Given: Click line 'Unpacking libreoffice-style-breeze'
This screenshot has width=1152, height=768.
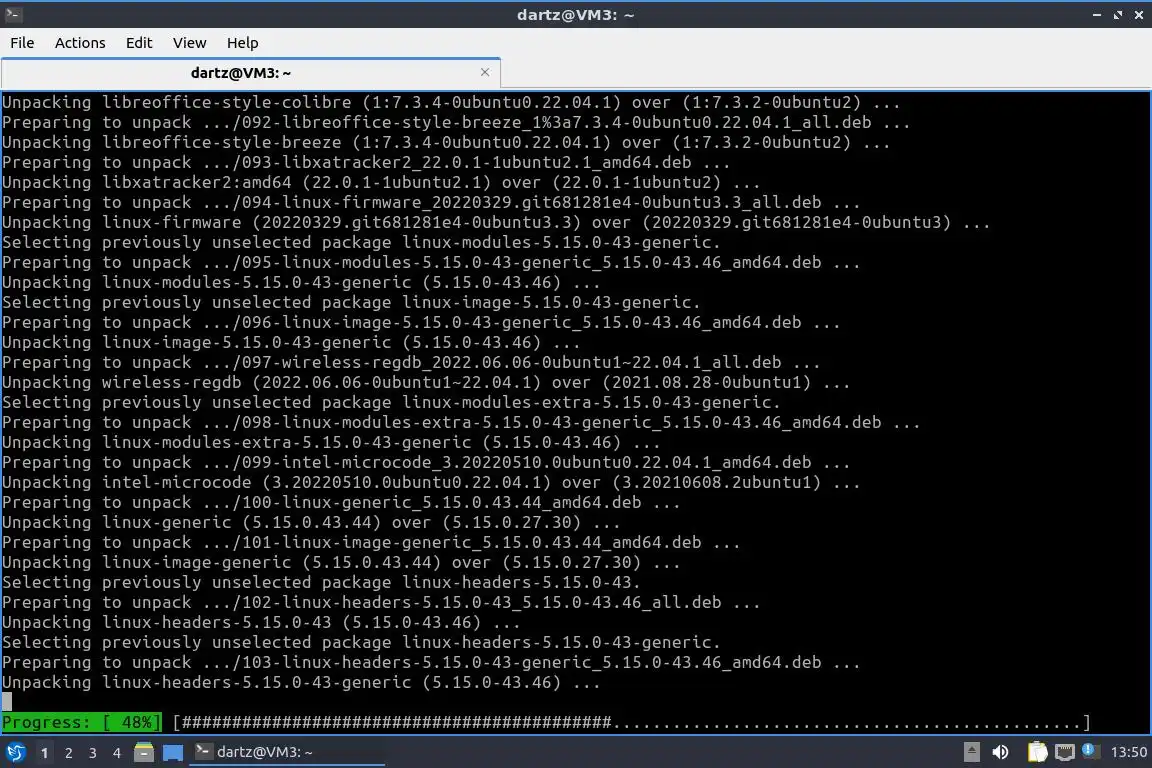Looking at the screenshot, I should 446,142.
